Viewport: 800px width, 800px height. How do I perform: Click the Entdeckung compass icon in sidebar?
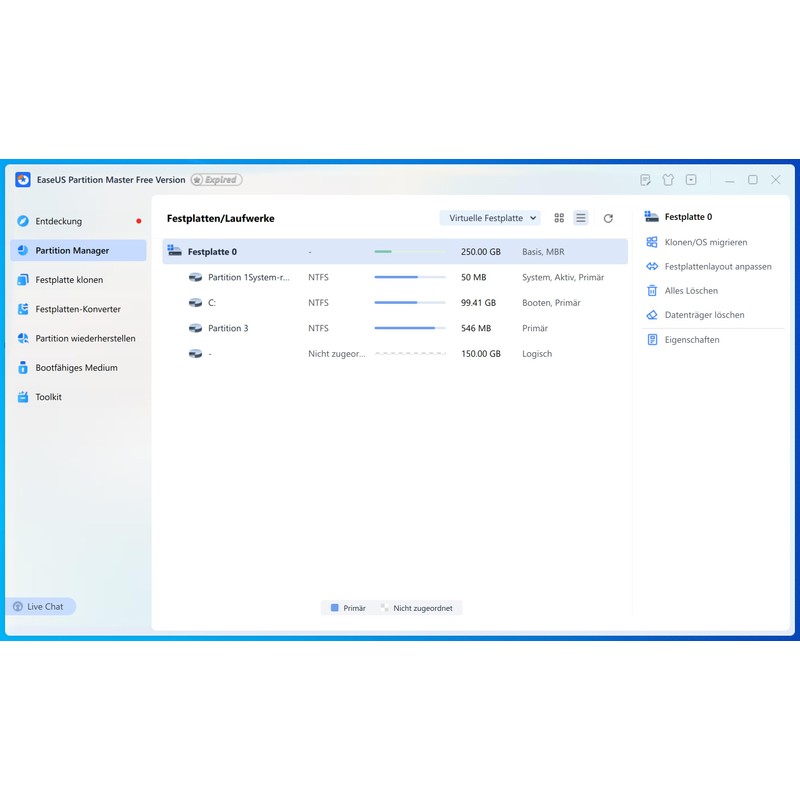pos(23,221)
